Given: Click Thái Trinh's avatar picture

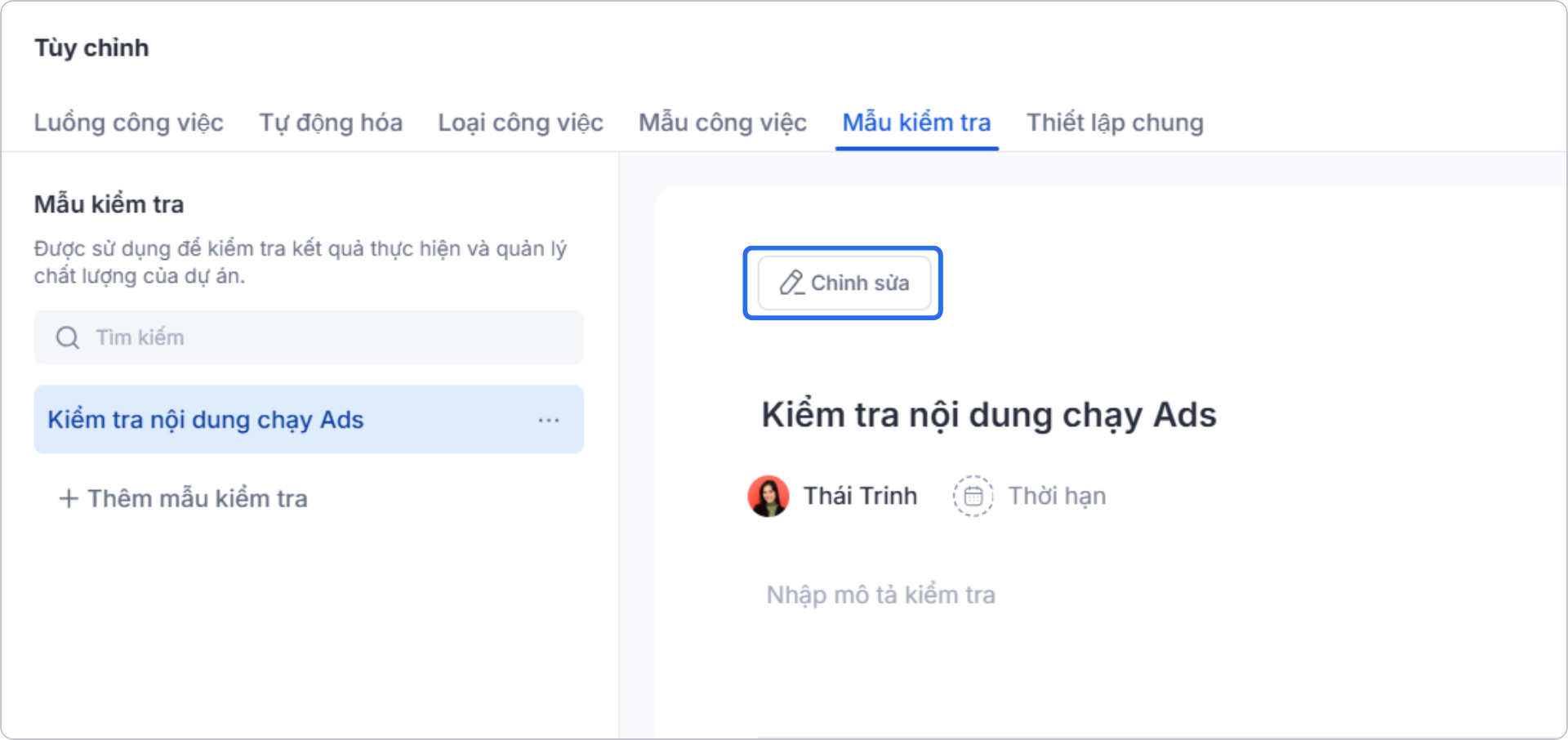Looking at the screenshot, I should coord(767,495).
